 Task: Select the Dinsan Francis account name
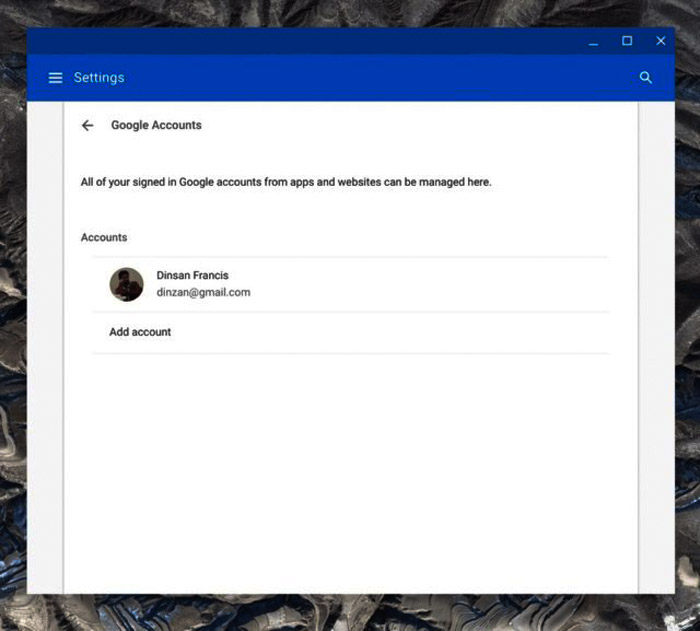tap(192, 275)
